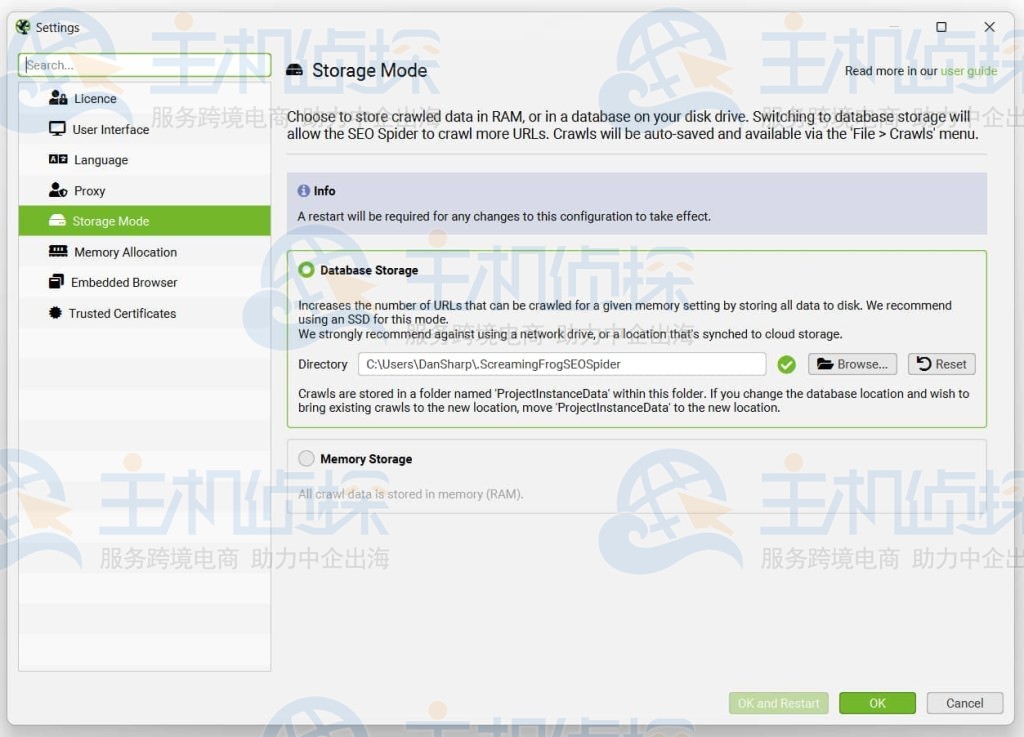The width and height of the screenshot is (1024, 737).
Task: Click the Directory path input field
Action: coord(562,364)
